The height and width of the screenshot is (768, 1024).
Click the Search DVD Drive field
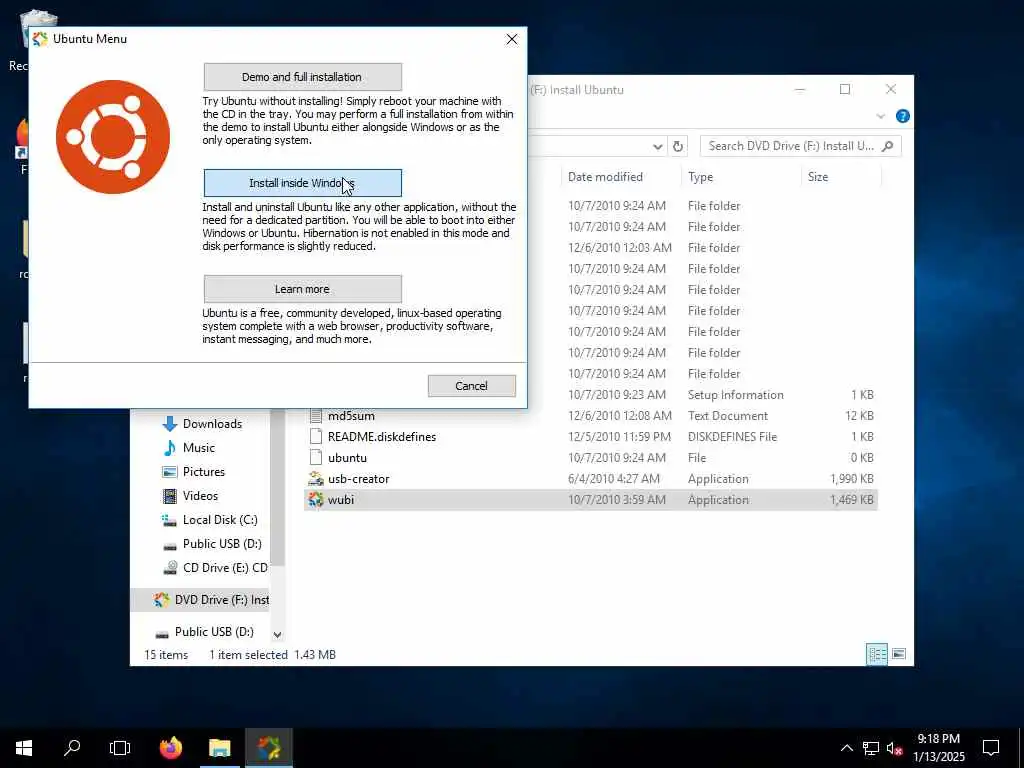801,146
